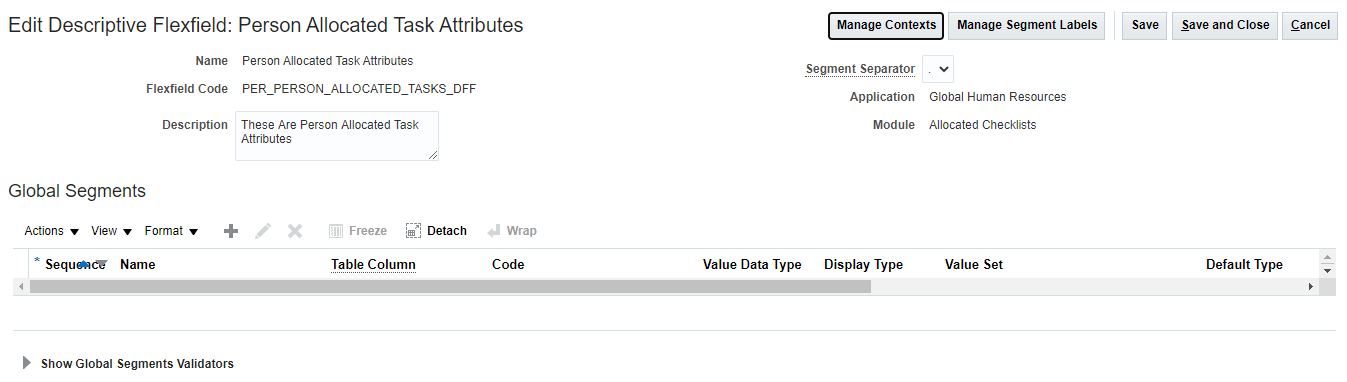Click the Value Set column header
This screenshot has width=1347, height=382.
[974, 265]
